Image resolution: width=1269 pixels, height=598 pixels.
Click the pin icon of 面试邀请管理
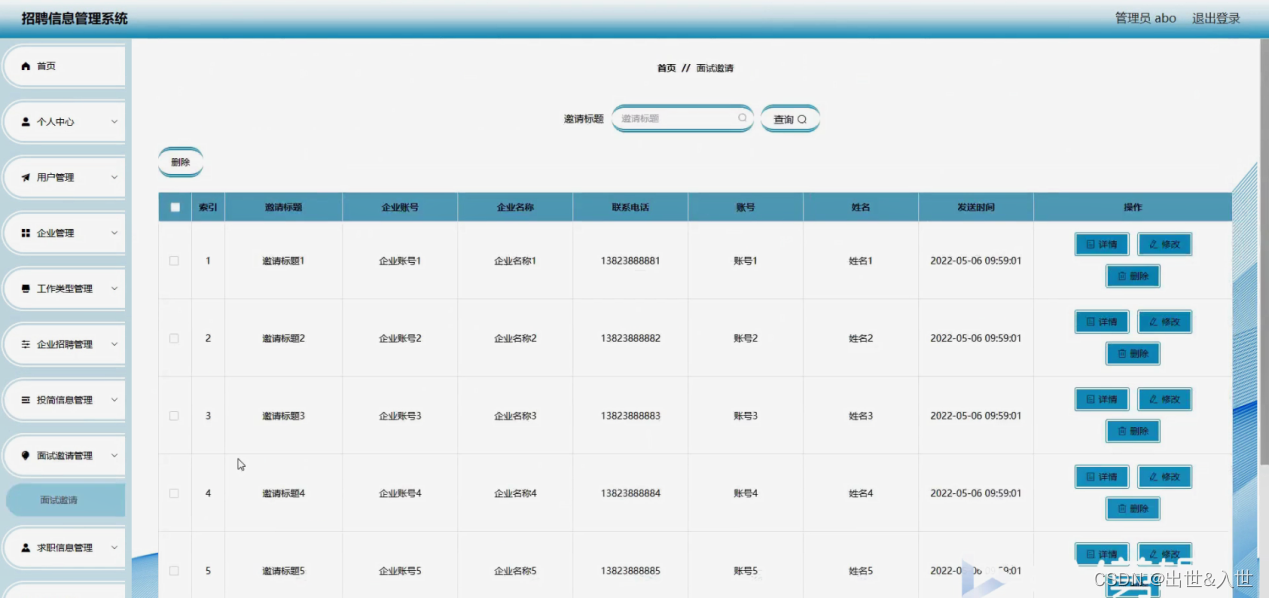27,455
